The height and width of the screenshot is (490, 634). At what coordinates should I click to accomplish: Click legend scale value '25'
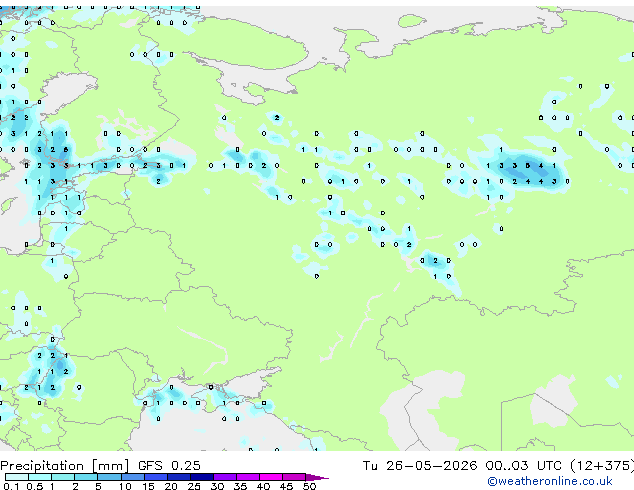pyautogui.click(x=194, y=486)
